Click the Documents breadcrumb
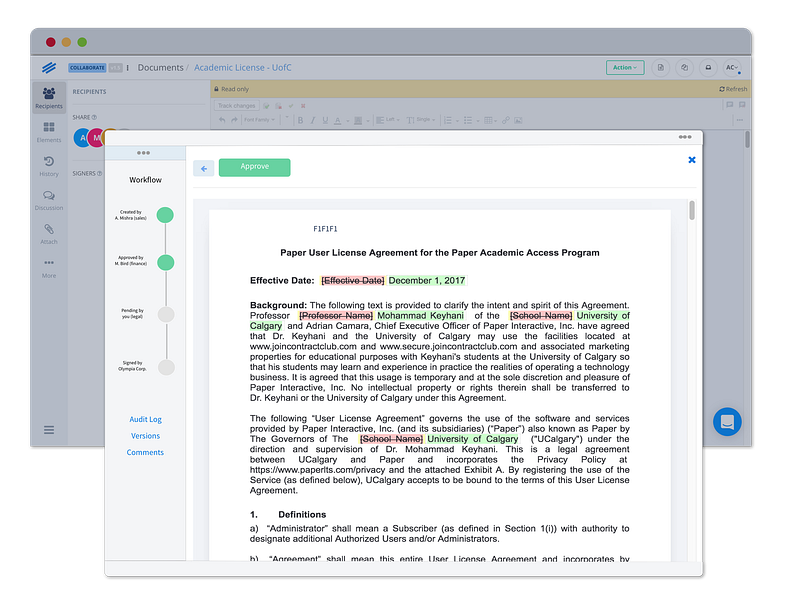 [x=160, y=68]
